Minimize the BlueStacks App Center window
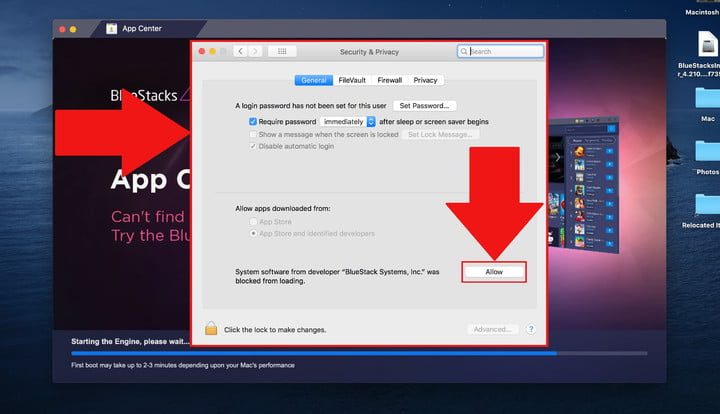The image size is (720, 414). pyautogui.click(x=73, y=29)
